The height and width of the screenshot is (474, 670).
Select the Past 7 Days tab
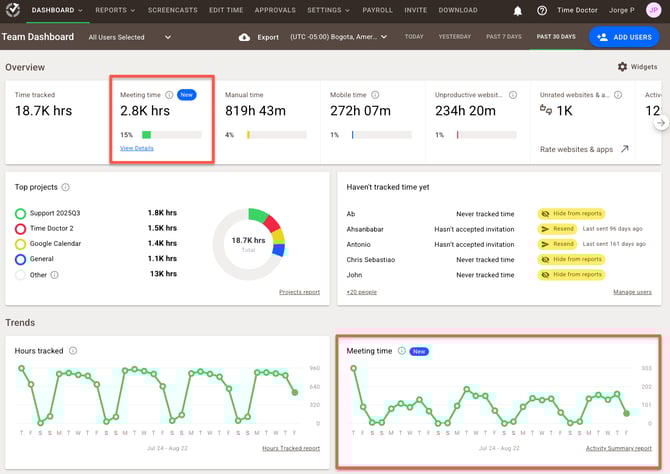coord(505,37)
